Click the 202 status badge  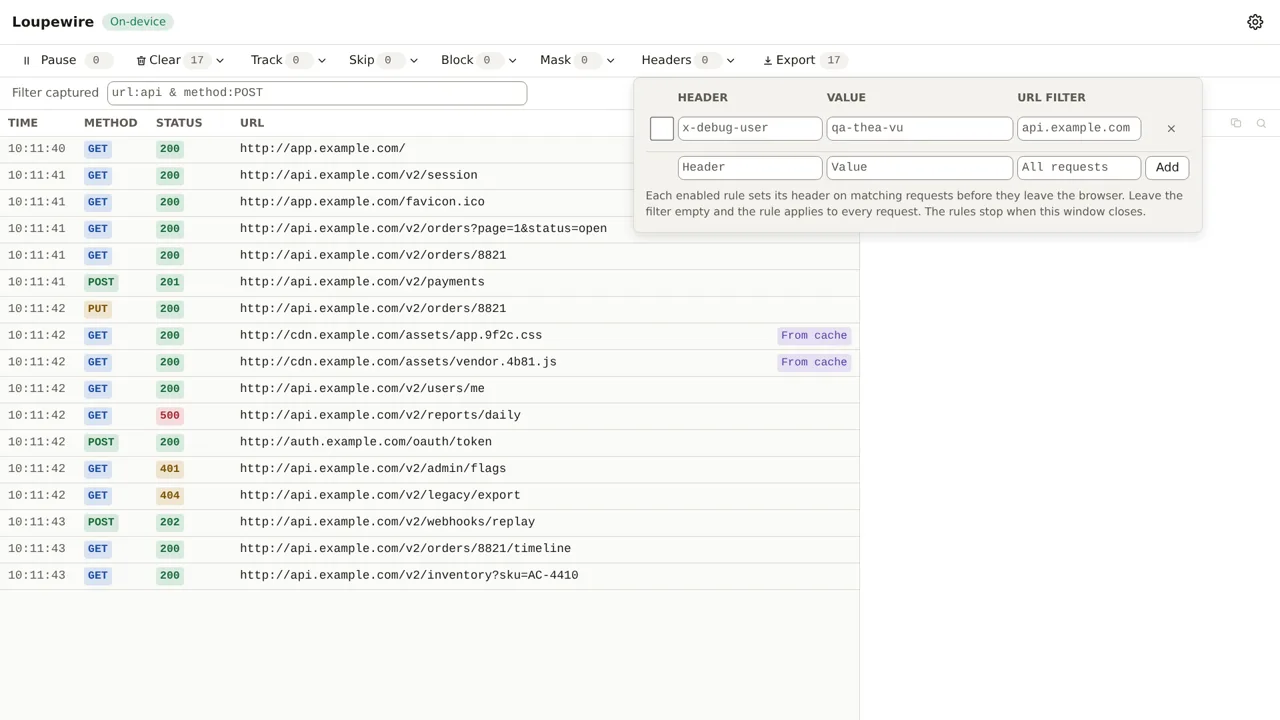pyautogui.click(x=170, y=522)
